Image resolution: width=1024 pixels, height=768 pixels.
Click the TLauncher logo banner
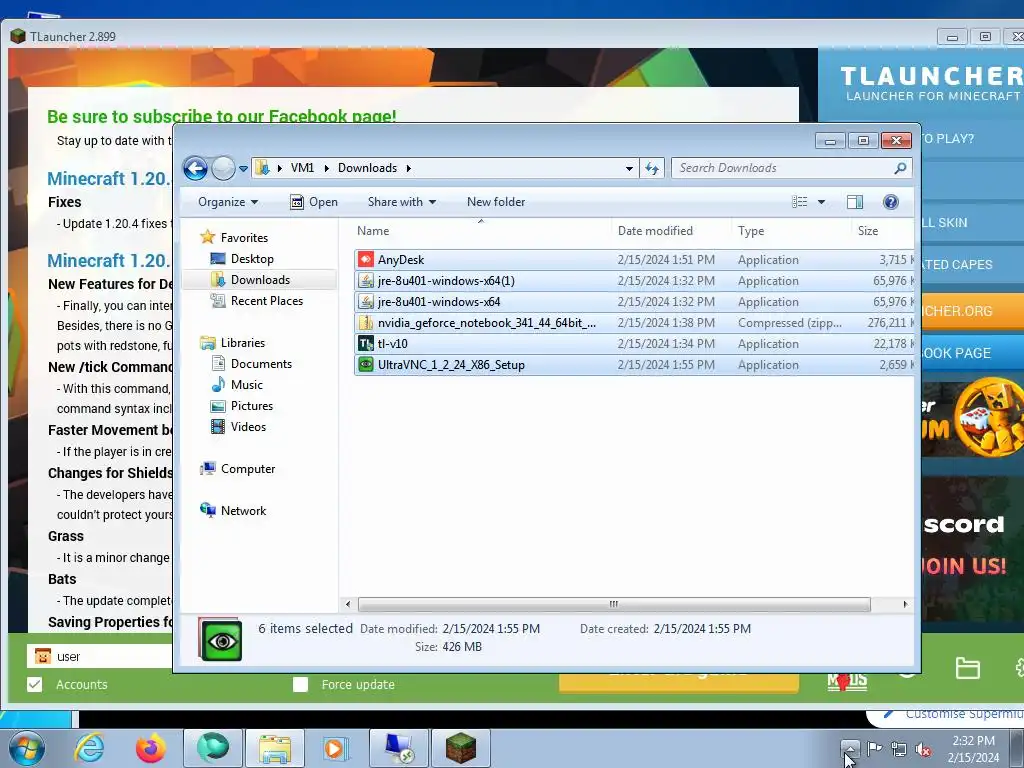[931, 83]
